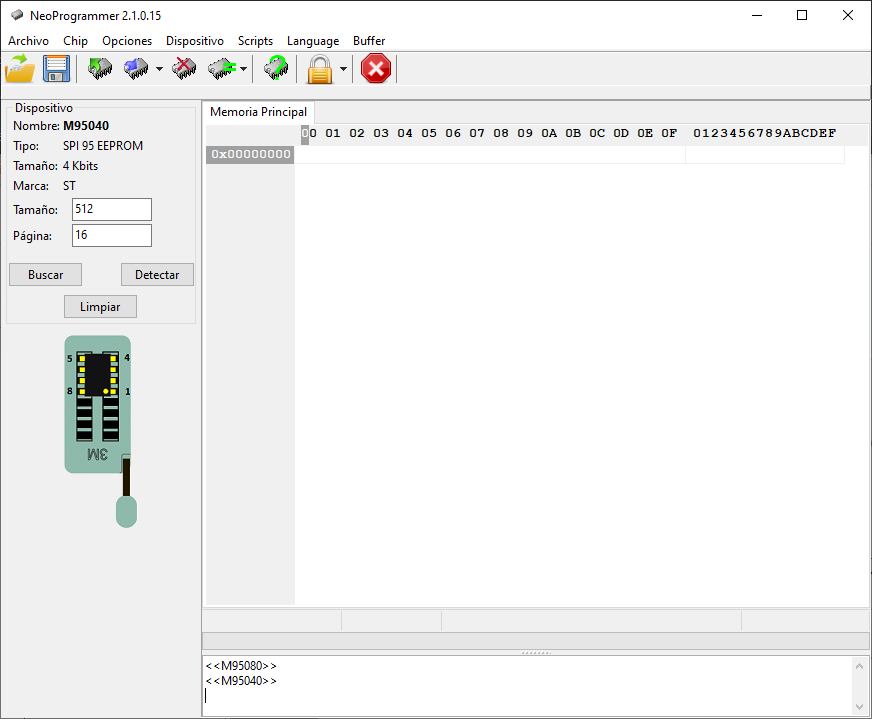Click the 00 hex column header
Viewport: 872px width, 719px height.
(309, 133)
